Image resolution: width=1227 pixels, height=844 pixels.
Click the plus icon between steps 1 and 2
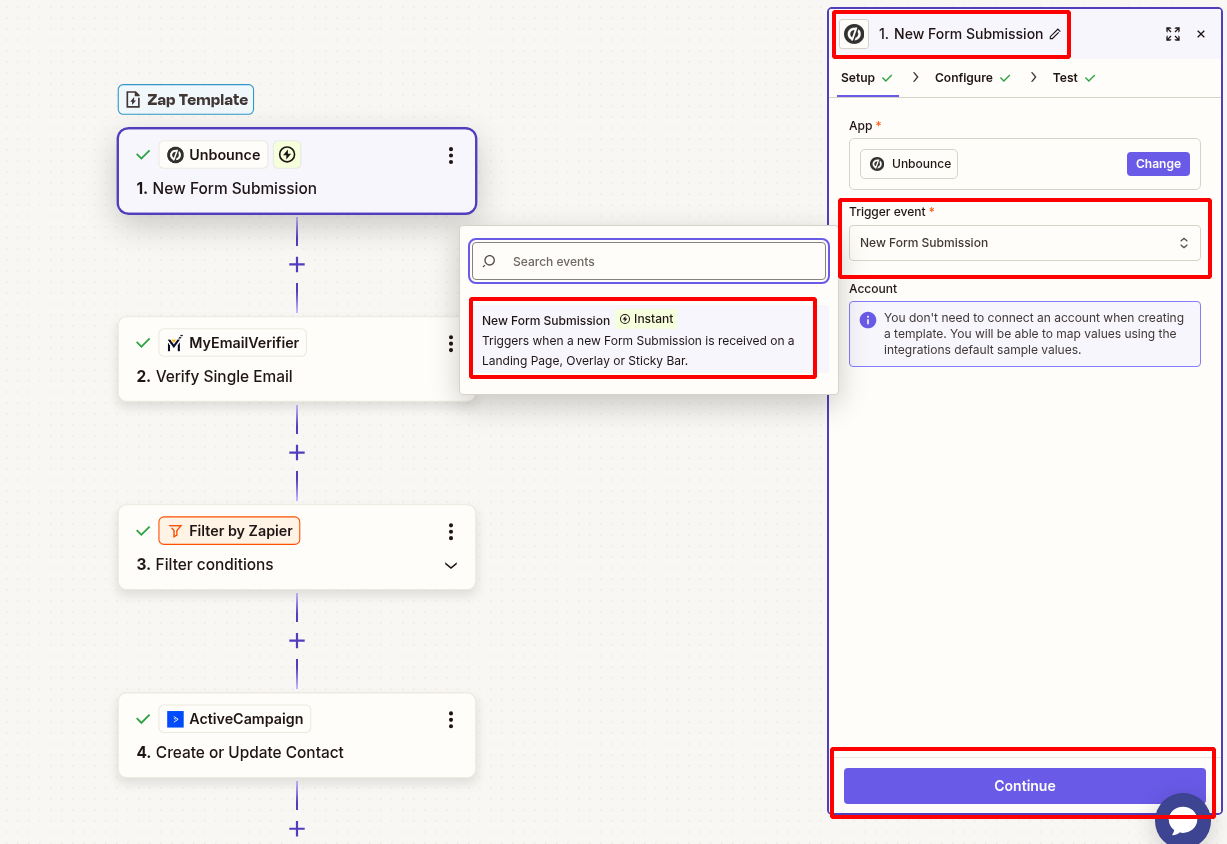pos(296,264)
